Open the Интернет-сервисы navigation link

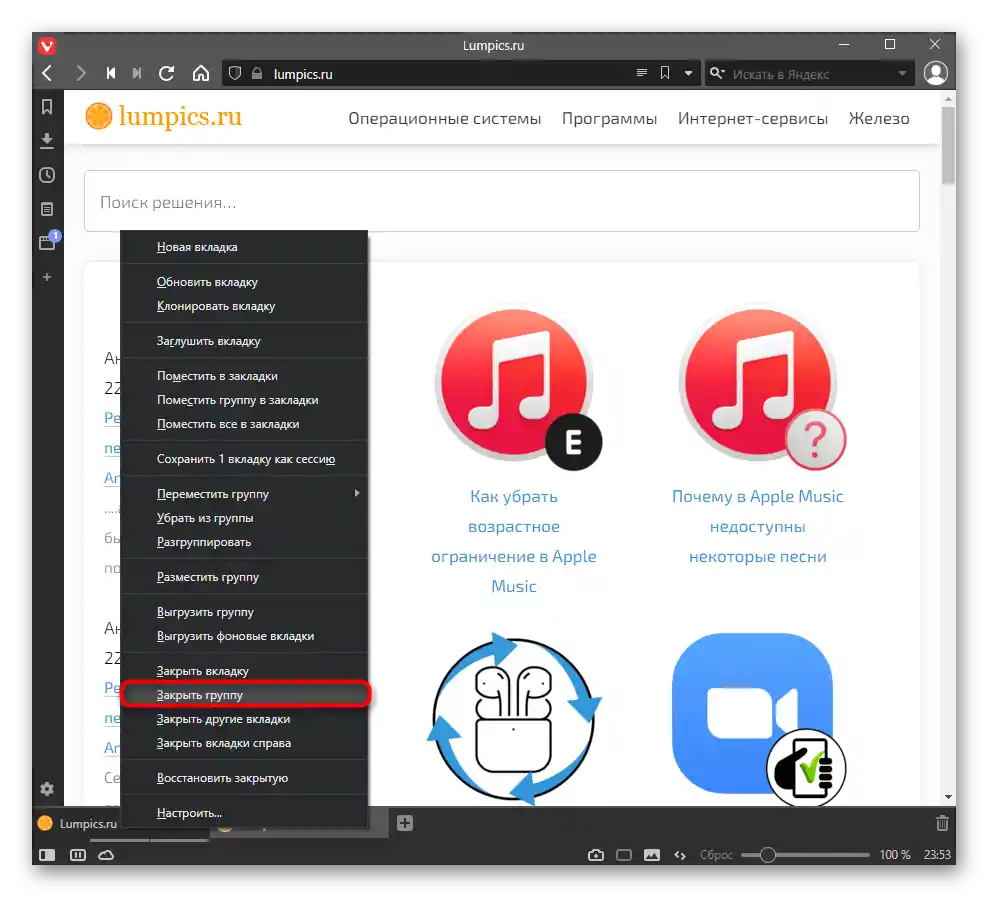[x=753, y=118]
